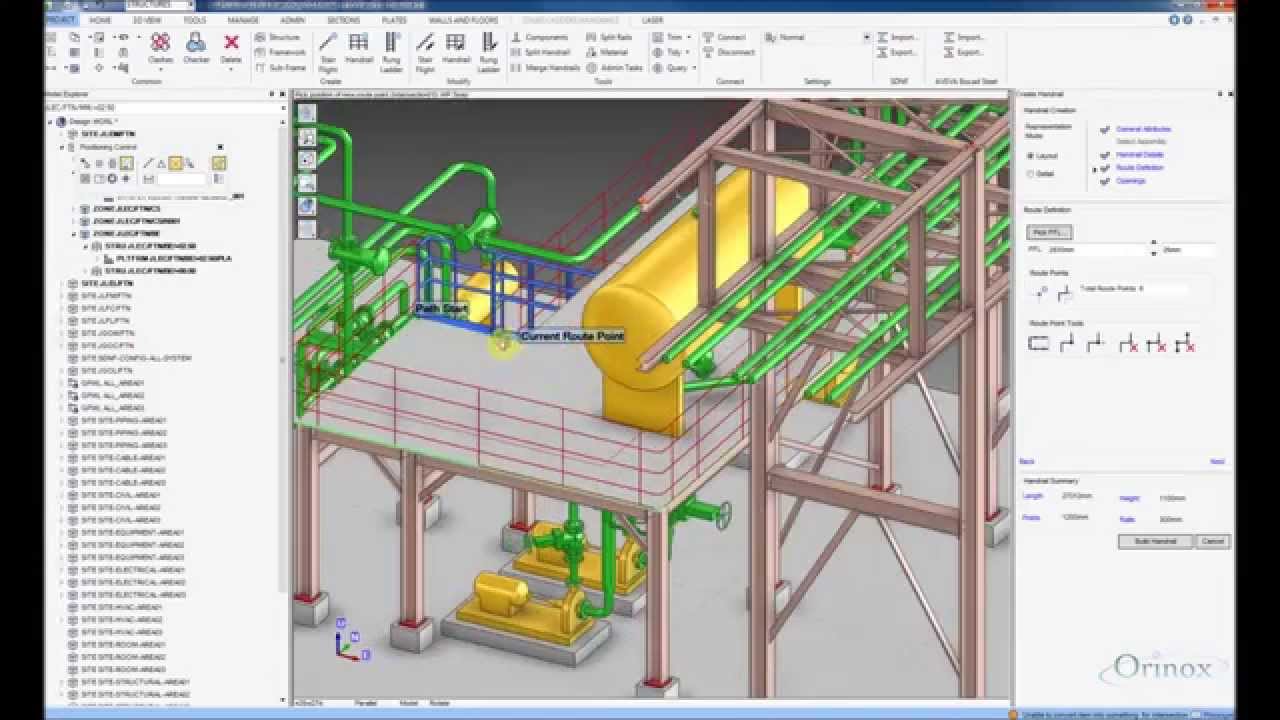Click Import in the SDNF group
This screenshot has height=720, width=1280.
(898, 38)
